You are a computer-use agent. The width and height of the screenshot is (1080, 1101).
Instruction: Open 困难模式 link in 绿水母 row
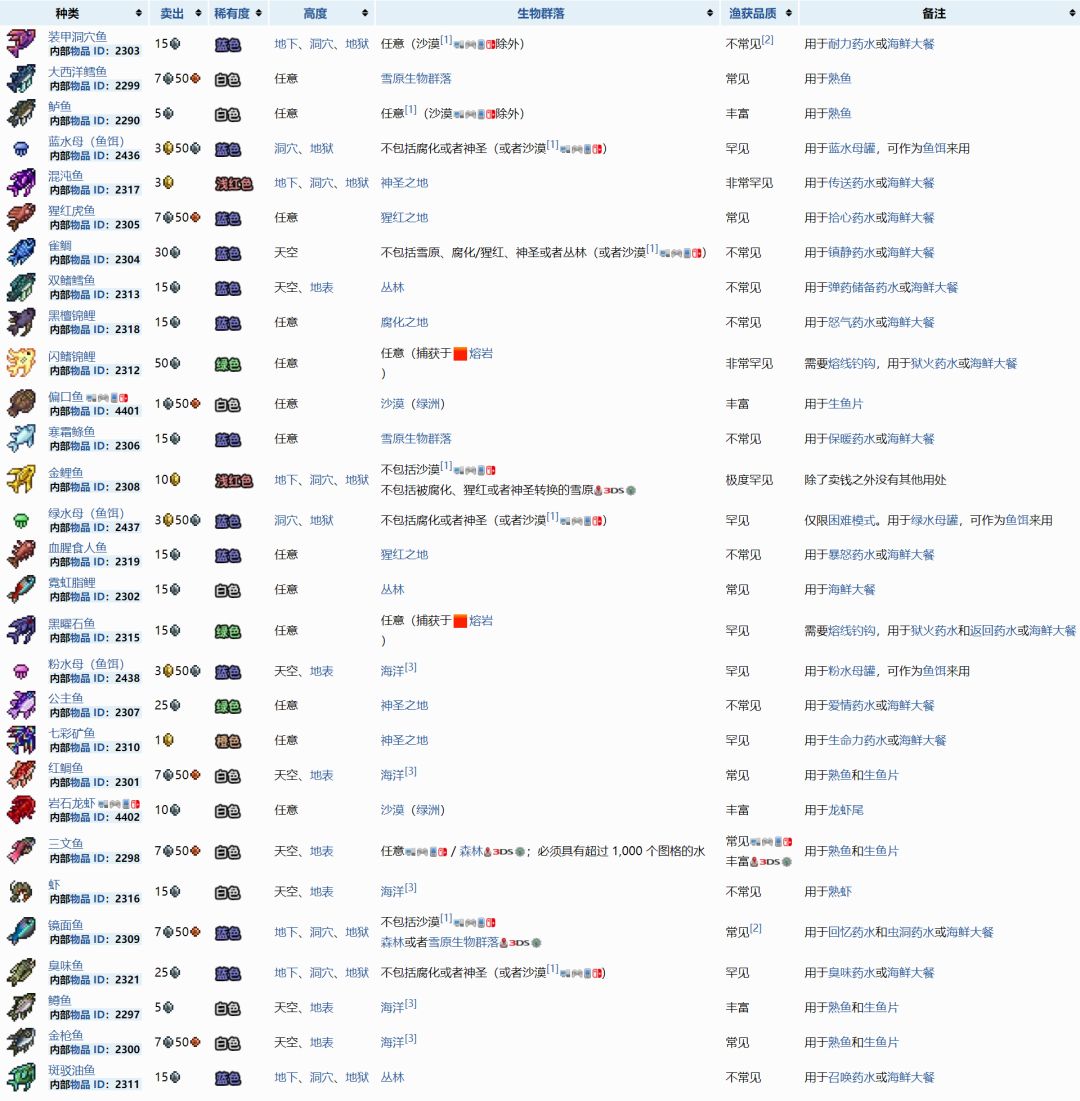851,520
